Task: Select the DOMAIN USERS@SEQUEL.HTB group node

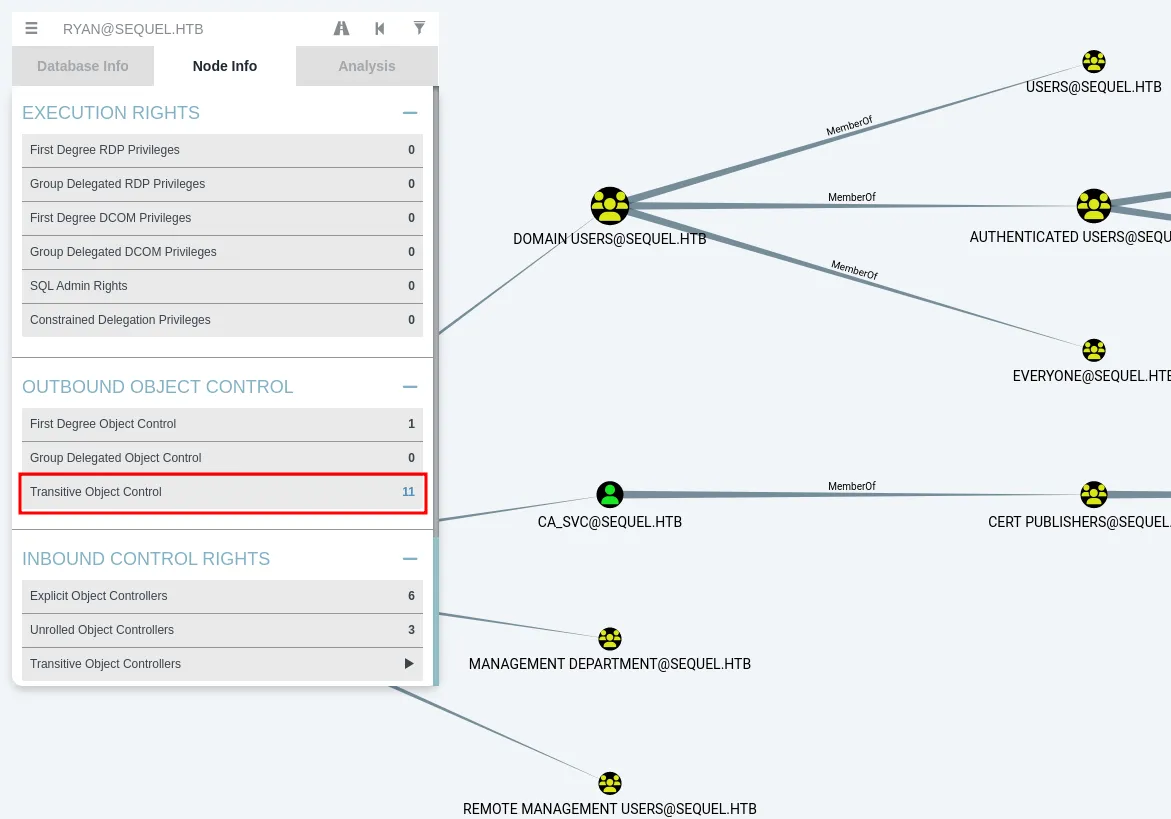Action: [610, 205]
